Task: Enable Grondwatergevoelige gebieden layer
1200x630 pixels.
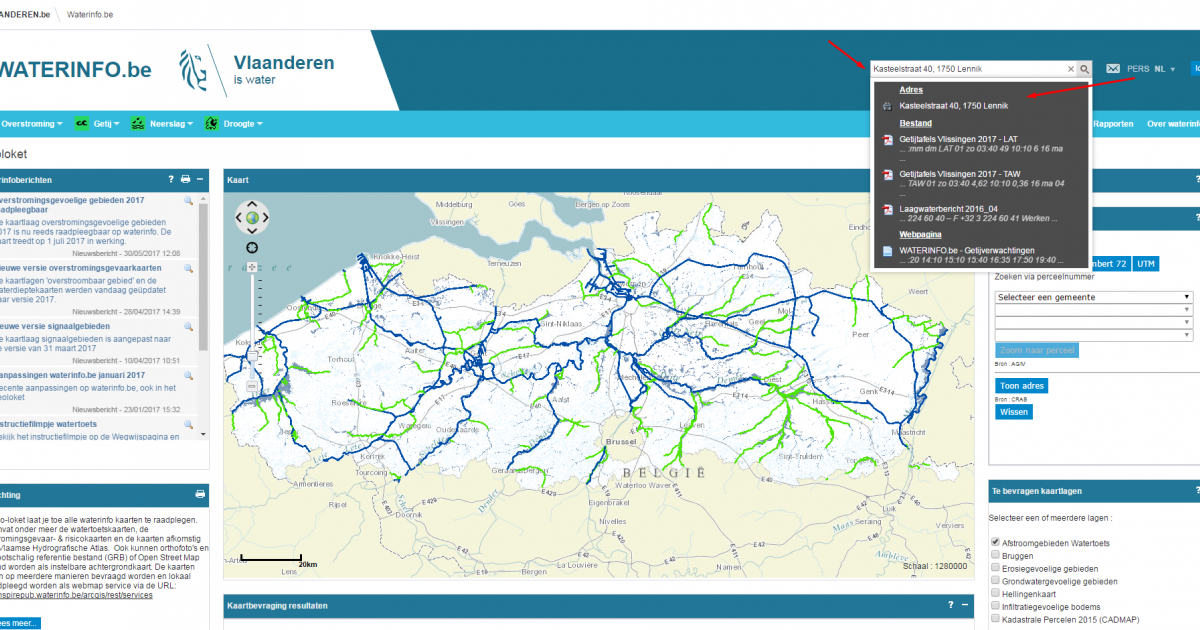Action: tap(995, 581)
